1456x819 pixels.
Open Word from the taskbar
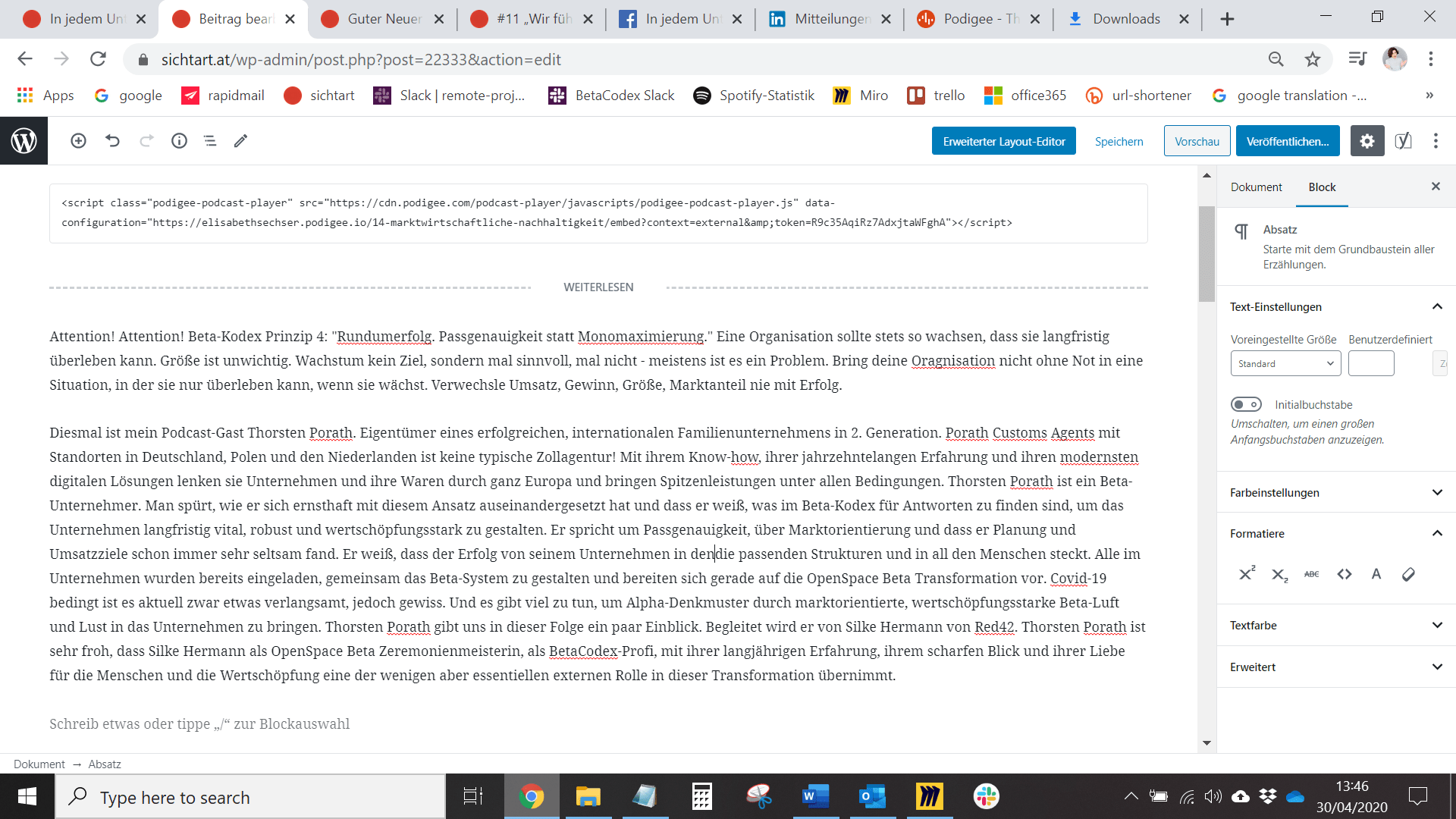[x=815, y=796]
